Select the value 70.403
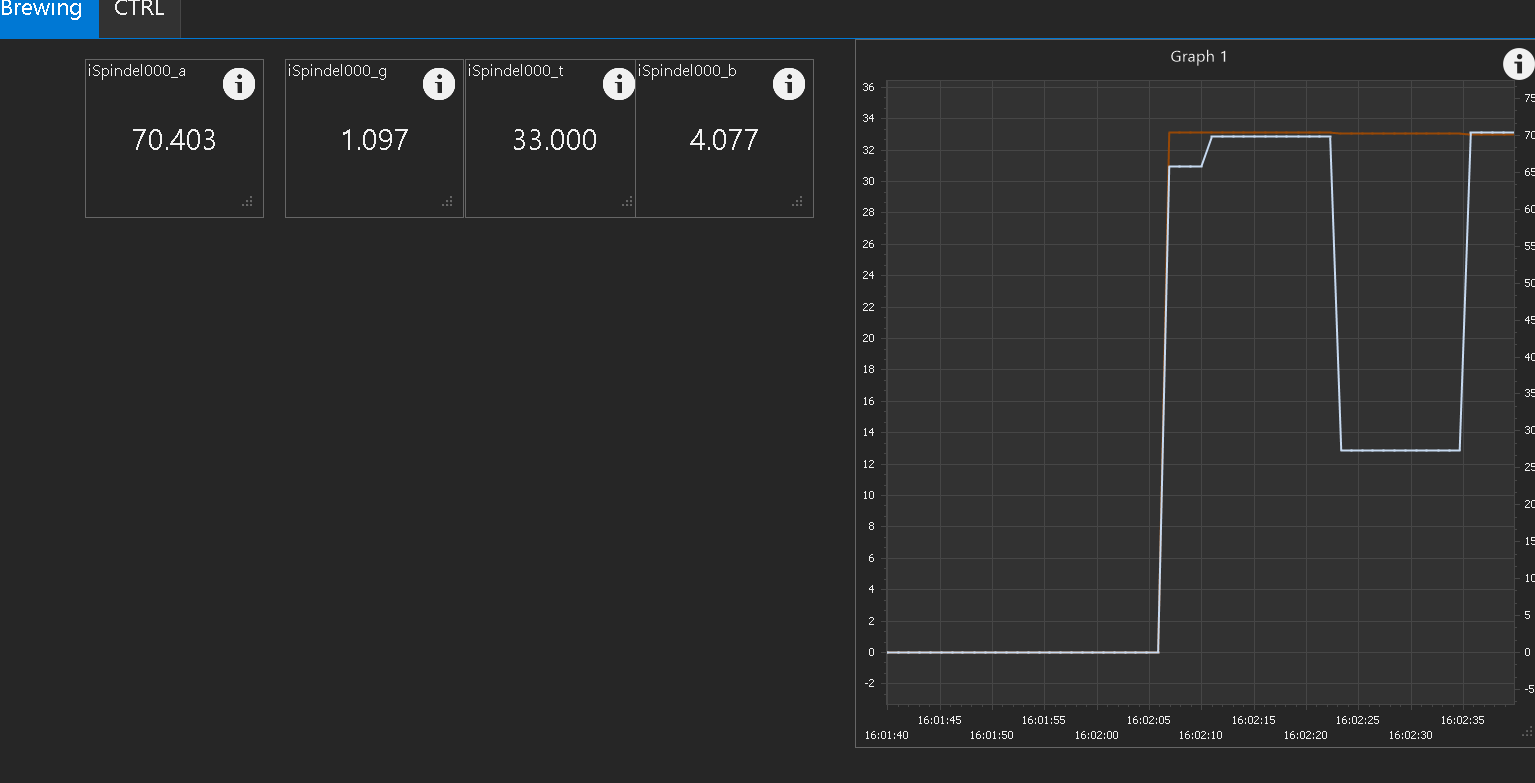The height and width of the screenshot is (783, 1535). (x=174, y=140)
